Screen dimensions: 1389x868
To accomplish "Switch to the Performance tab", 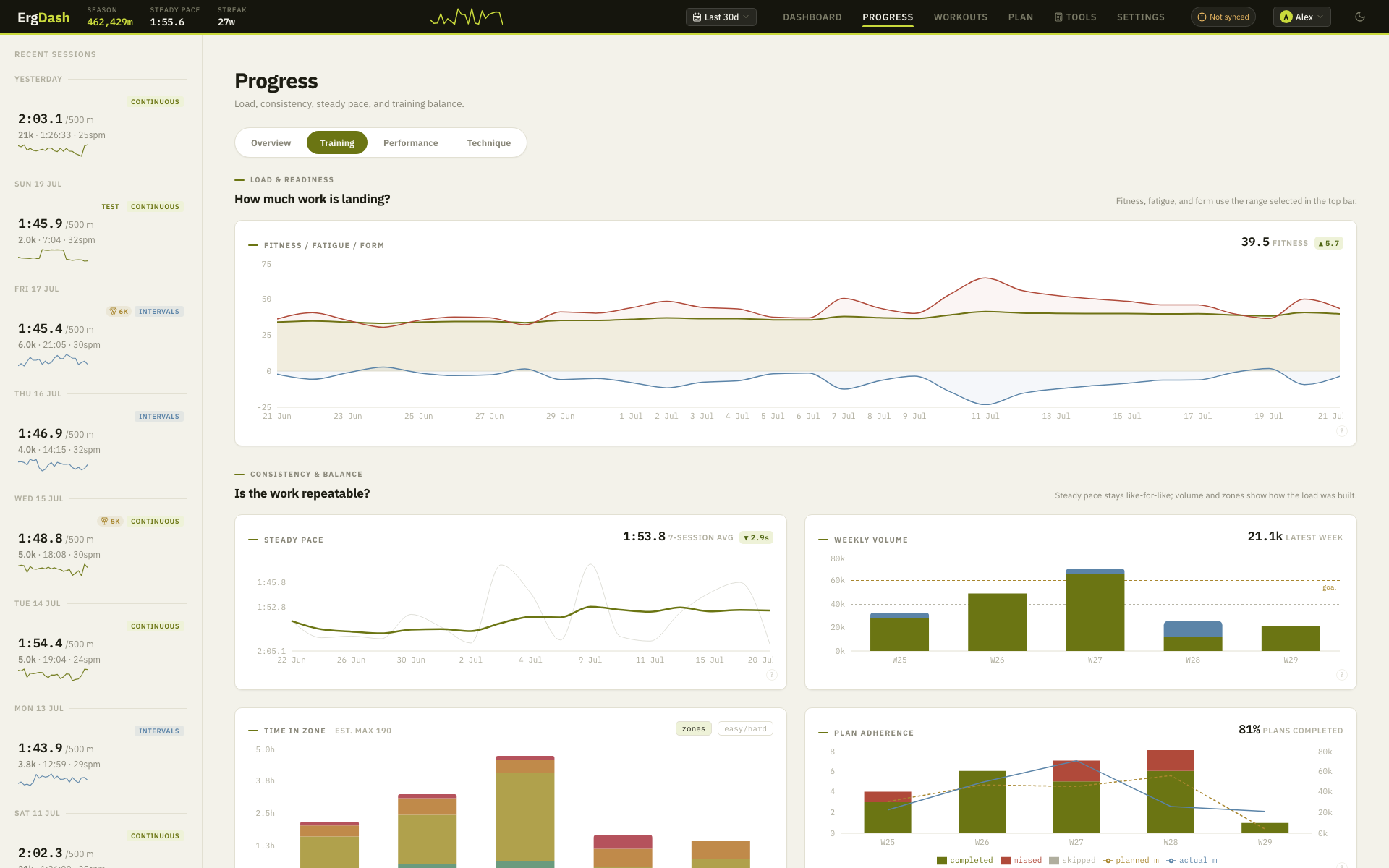I will click(410, 142).
